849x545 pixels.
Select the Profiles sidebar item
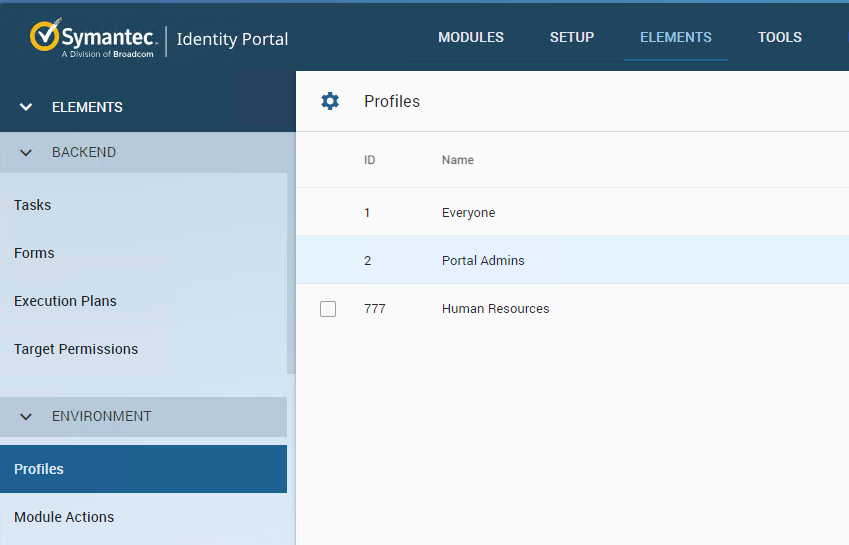(40, 469)
